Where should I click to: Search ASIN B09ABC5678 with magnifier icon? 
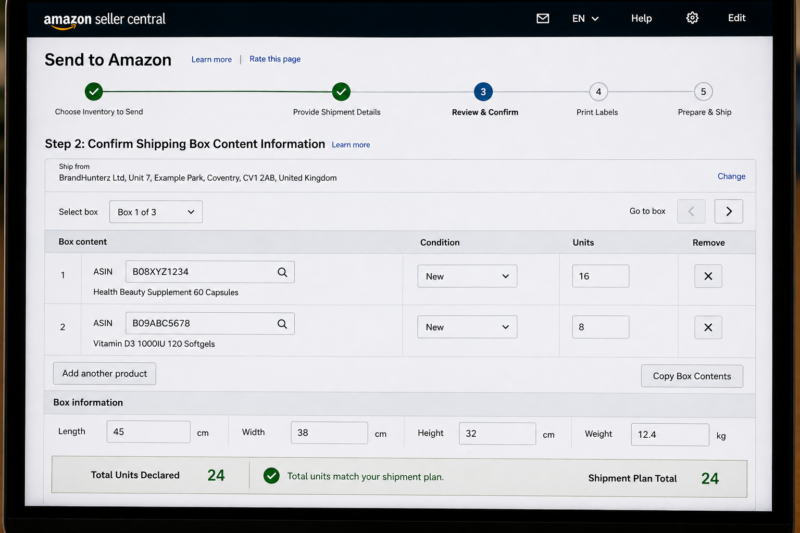click(282, 323)
